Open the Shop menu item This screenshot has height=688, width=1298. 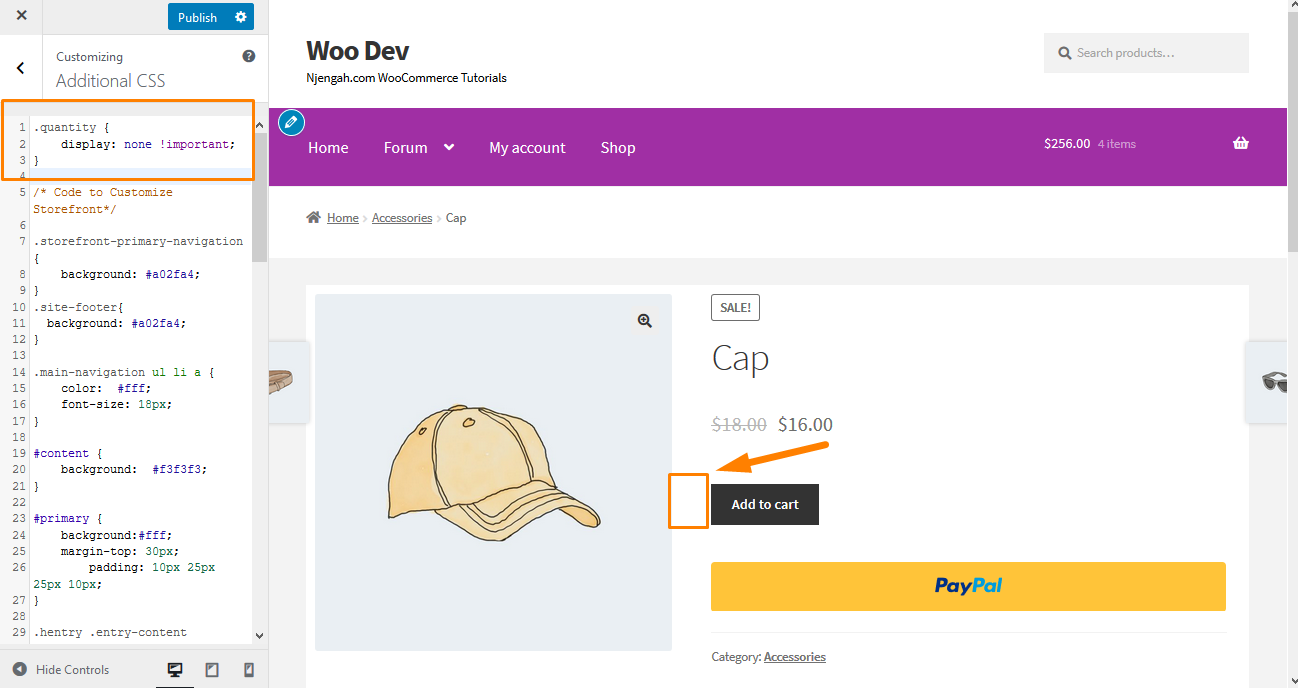[618, 147]
